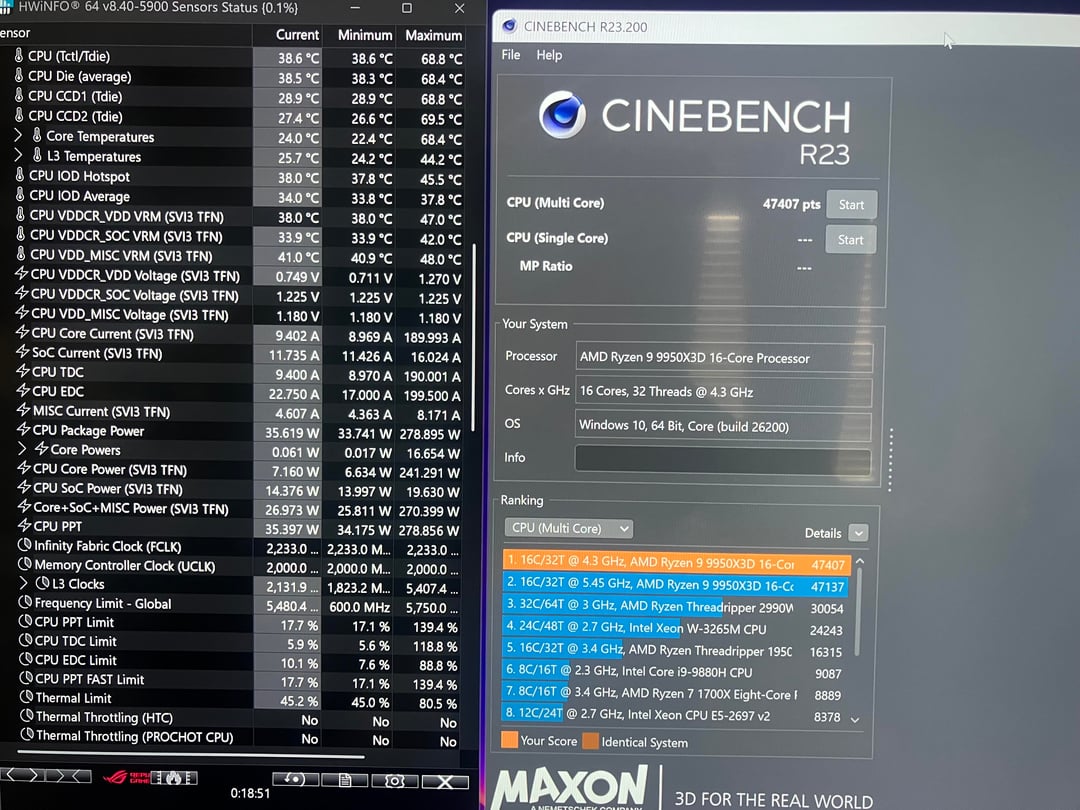Open HWiNFO sensor settings gear button

click(x=395, y=780)
